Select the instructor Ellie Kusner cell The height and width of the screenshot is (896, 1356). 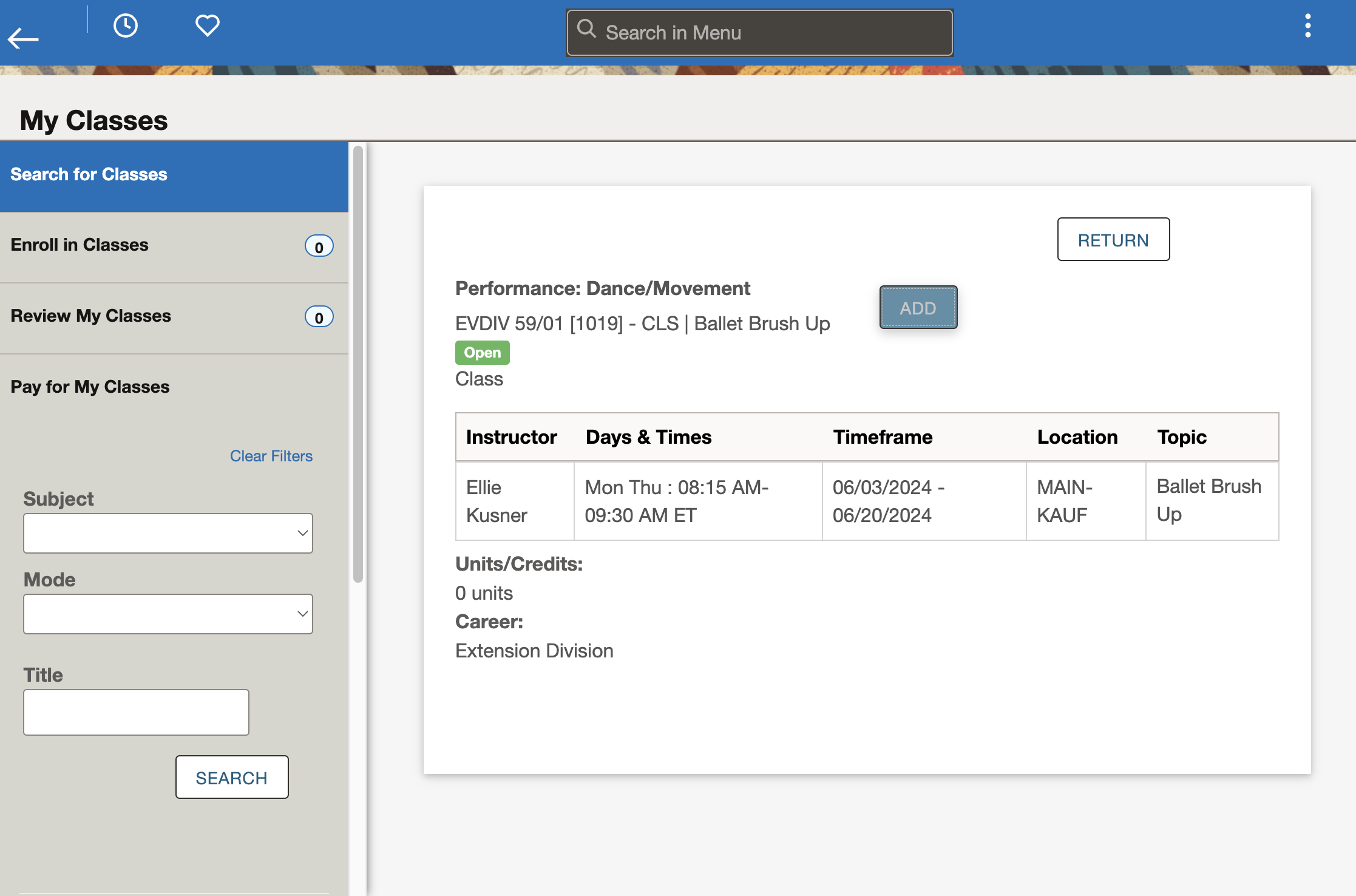coord(515,501)
